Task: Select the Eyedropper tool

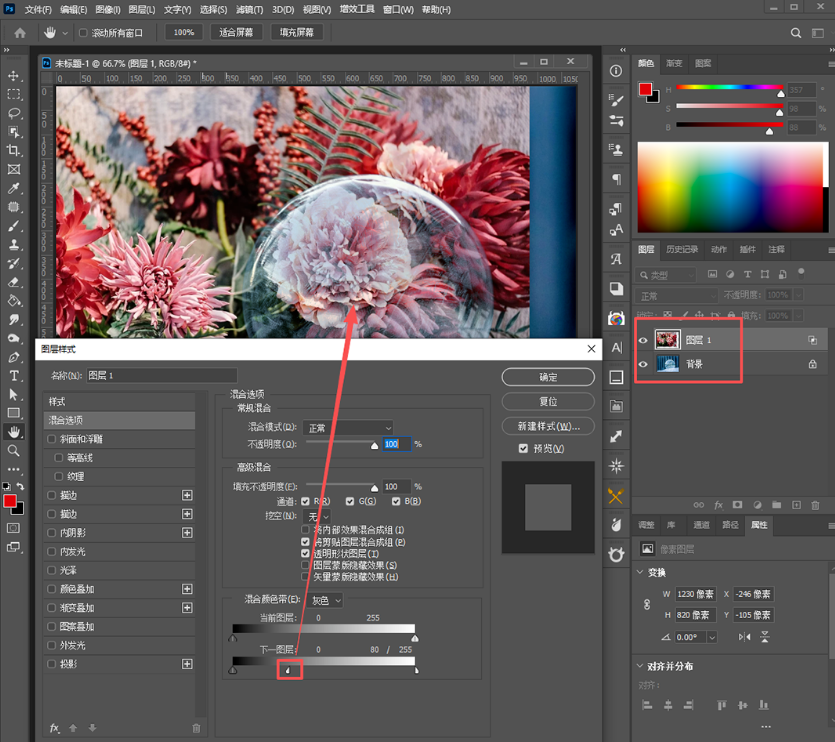Action: click(x=14, y=188)
